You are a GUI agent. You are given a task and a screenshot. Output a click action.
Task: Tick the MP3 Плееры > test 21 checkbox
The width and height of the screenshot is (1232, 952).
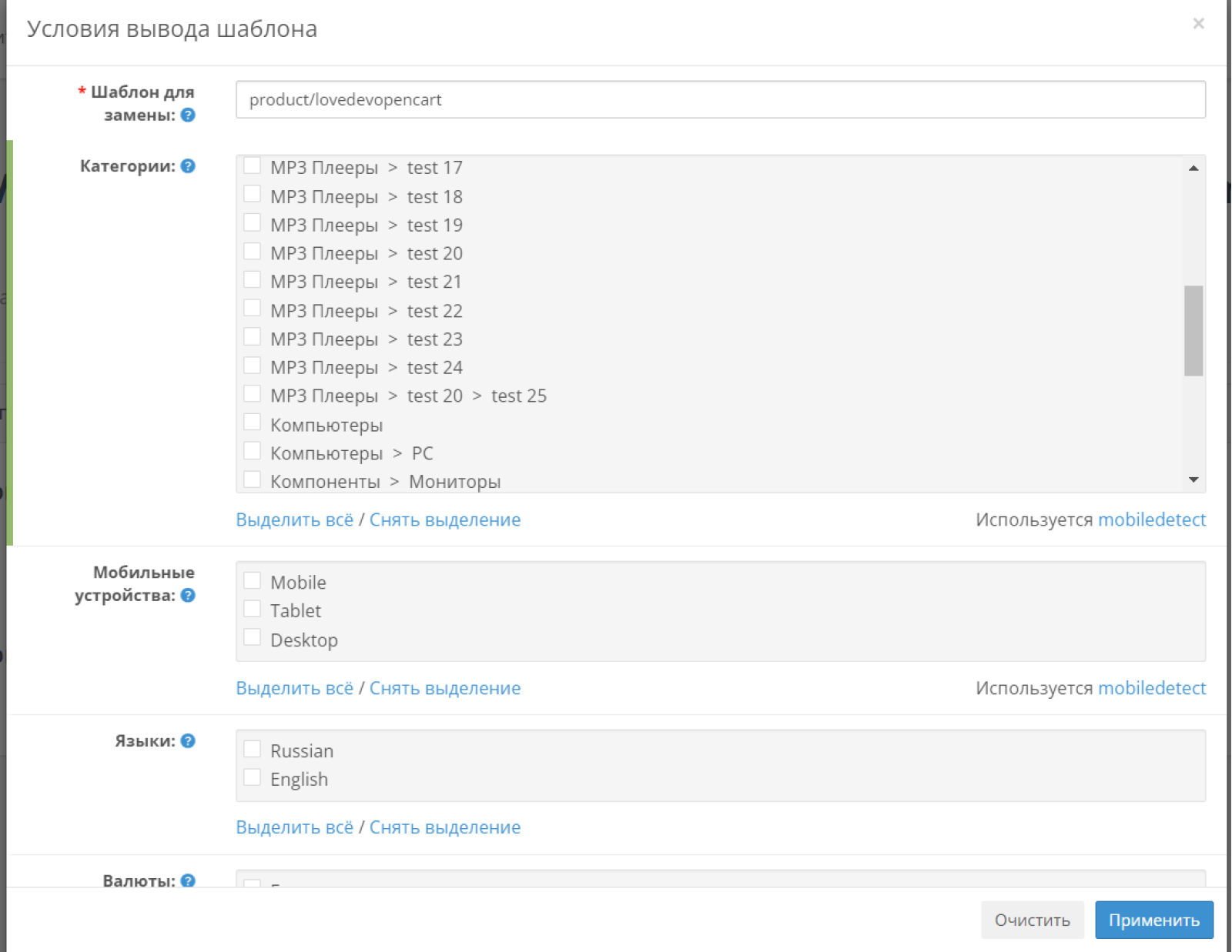click(252, 279)
